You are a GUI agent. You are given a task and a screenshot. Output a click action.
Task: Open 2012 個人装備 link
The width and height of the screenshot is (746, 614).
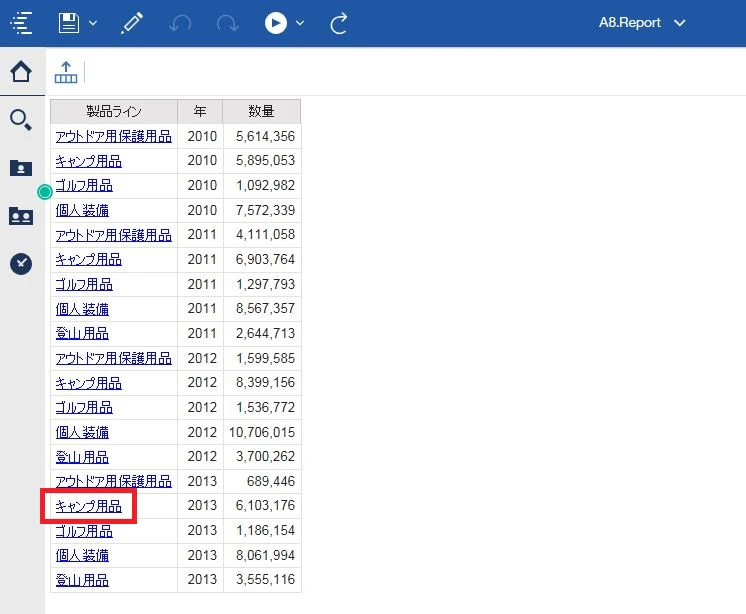pos(82,432)
